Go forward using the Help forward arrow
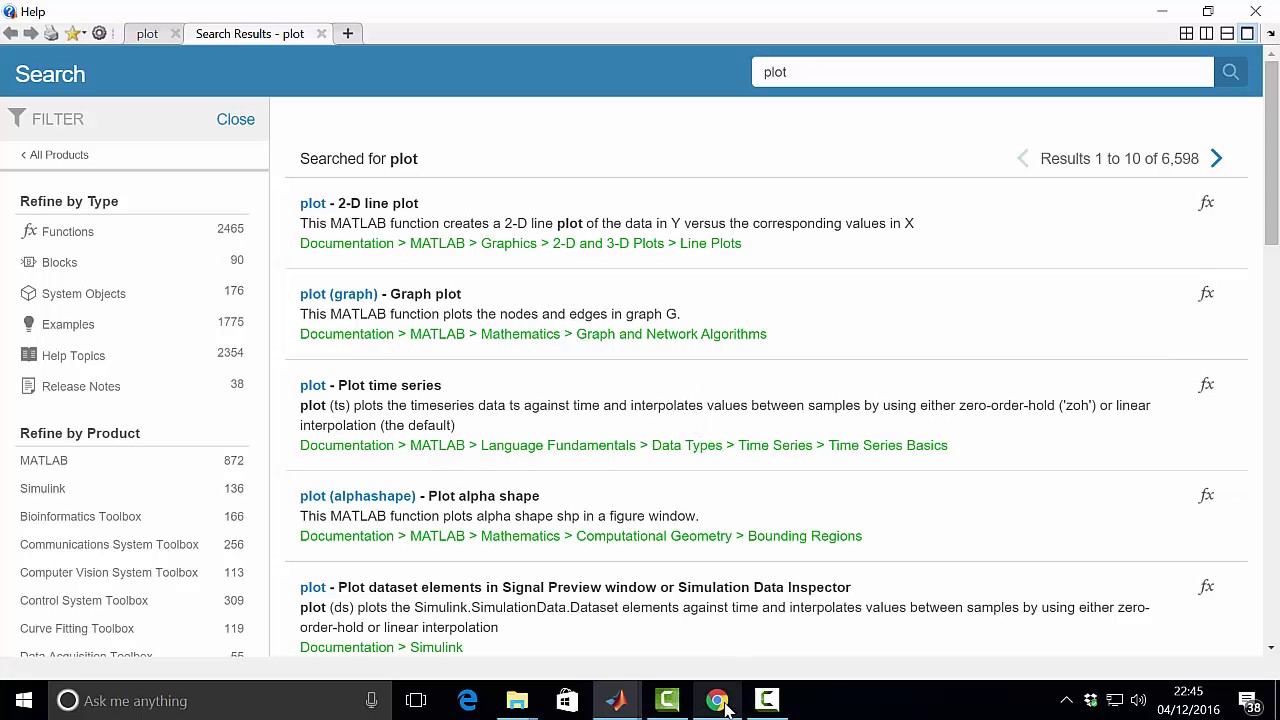1280x720 pixels. pyautogui.click(x=31, y=33)
